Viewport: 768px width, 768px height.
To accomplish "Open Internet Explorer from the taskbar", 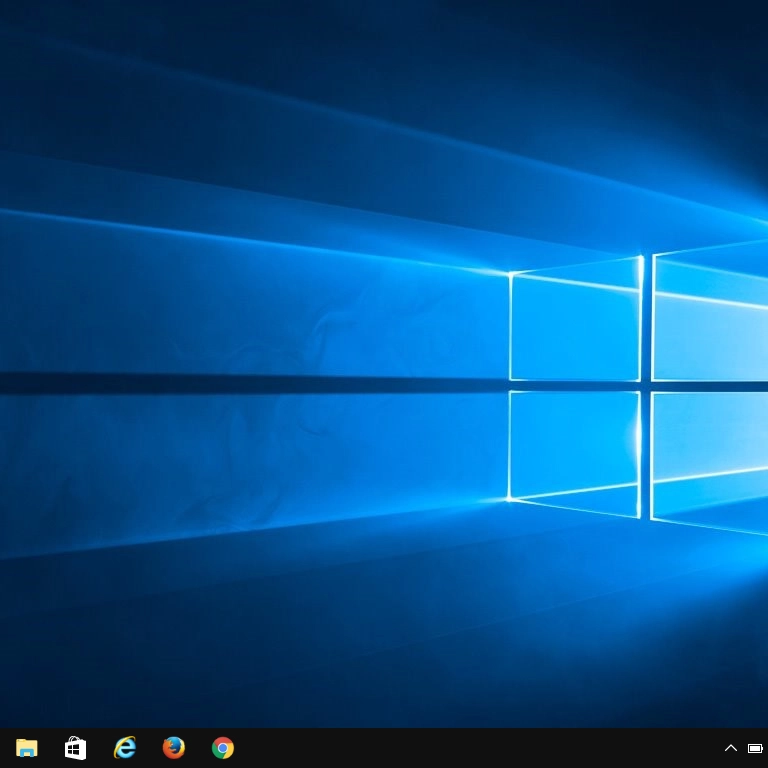I will pyautogui.click(x=124, y=748).
